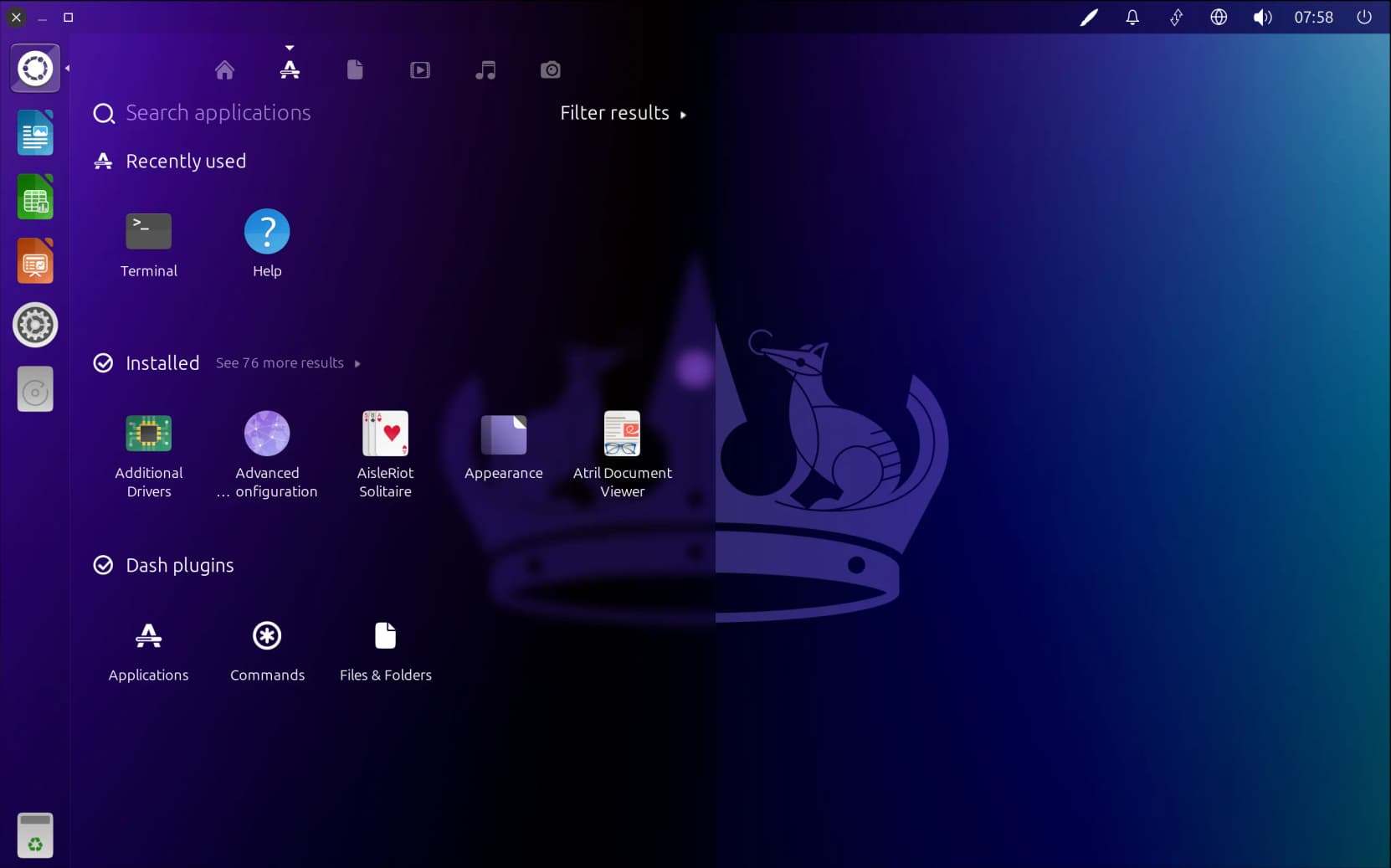1391x868 pixels.
Task: Collapse the Dash with the top chevron
Action: [290, 47]
